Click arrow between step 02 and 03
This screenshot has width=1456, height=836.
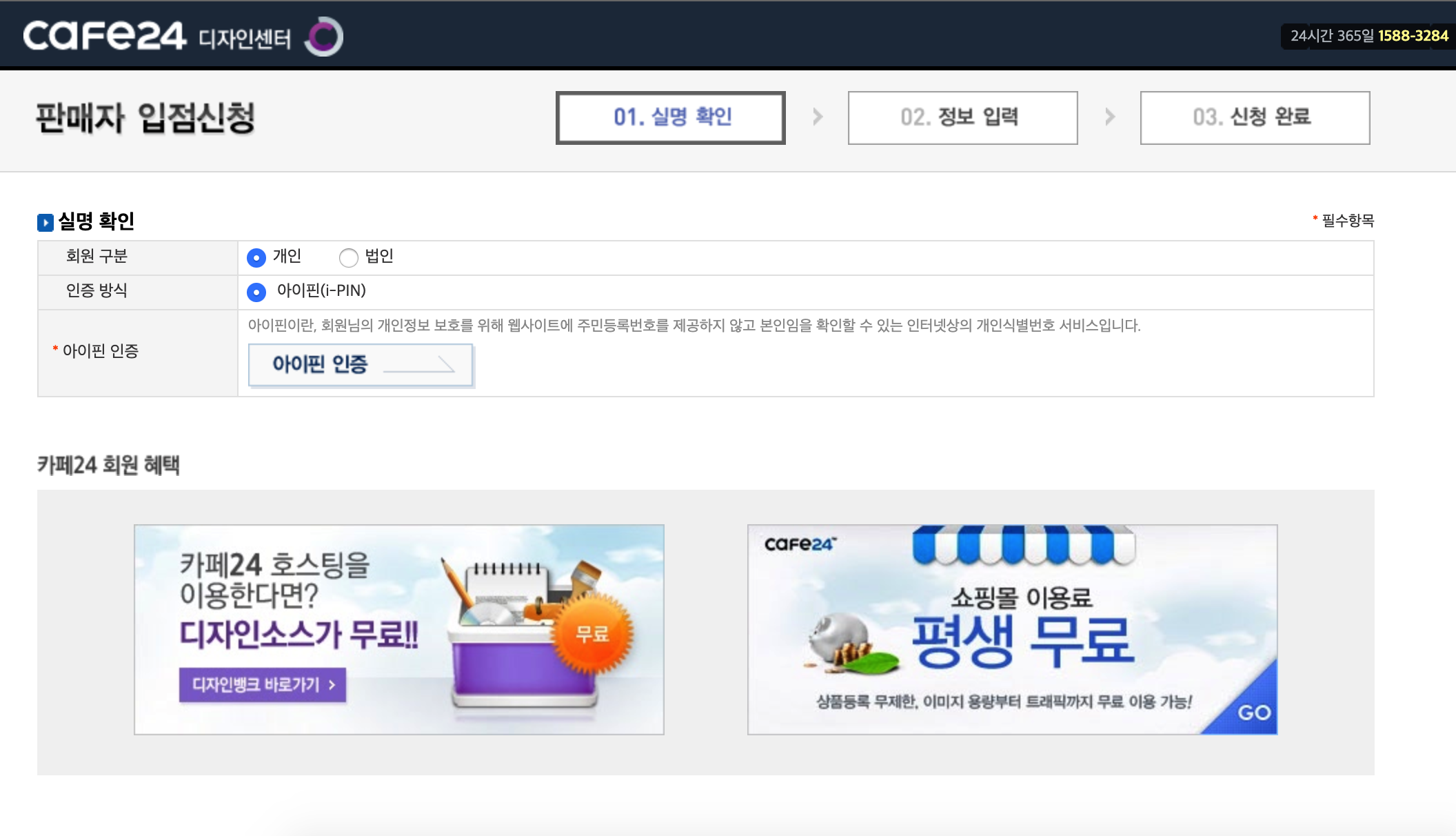point(1110,117)
